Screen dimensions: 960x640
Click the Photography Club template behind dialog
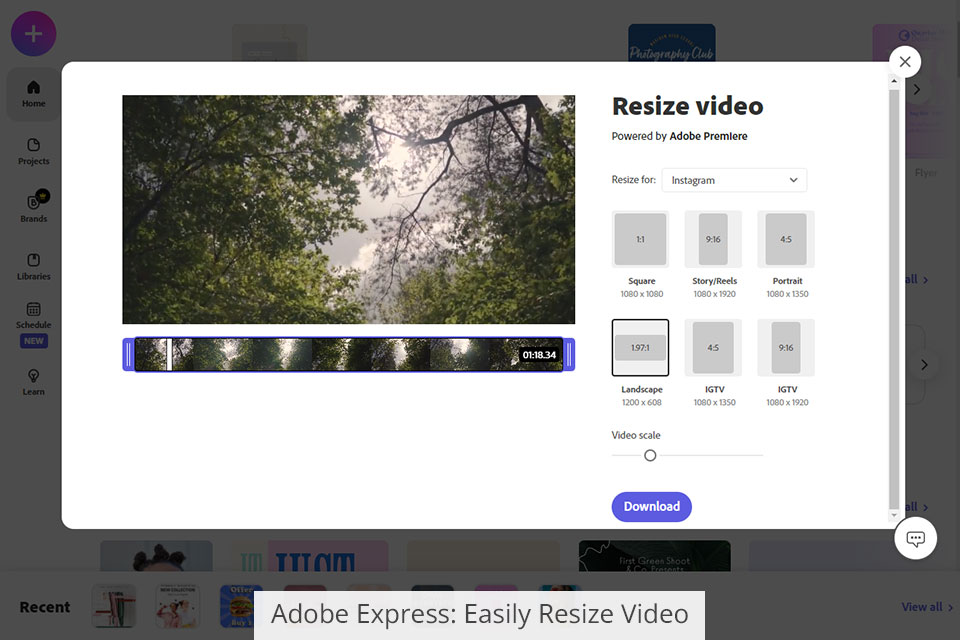[672, 43]
